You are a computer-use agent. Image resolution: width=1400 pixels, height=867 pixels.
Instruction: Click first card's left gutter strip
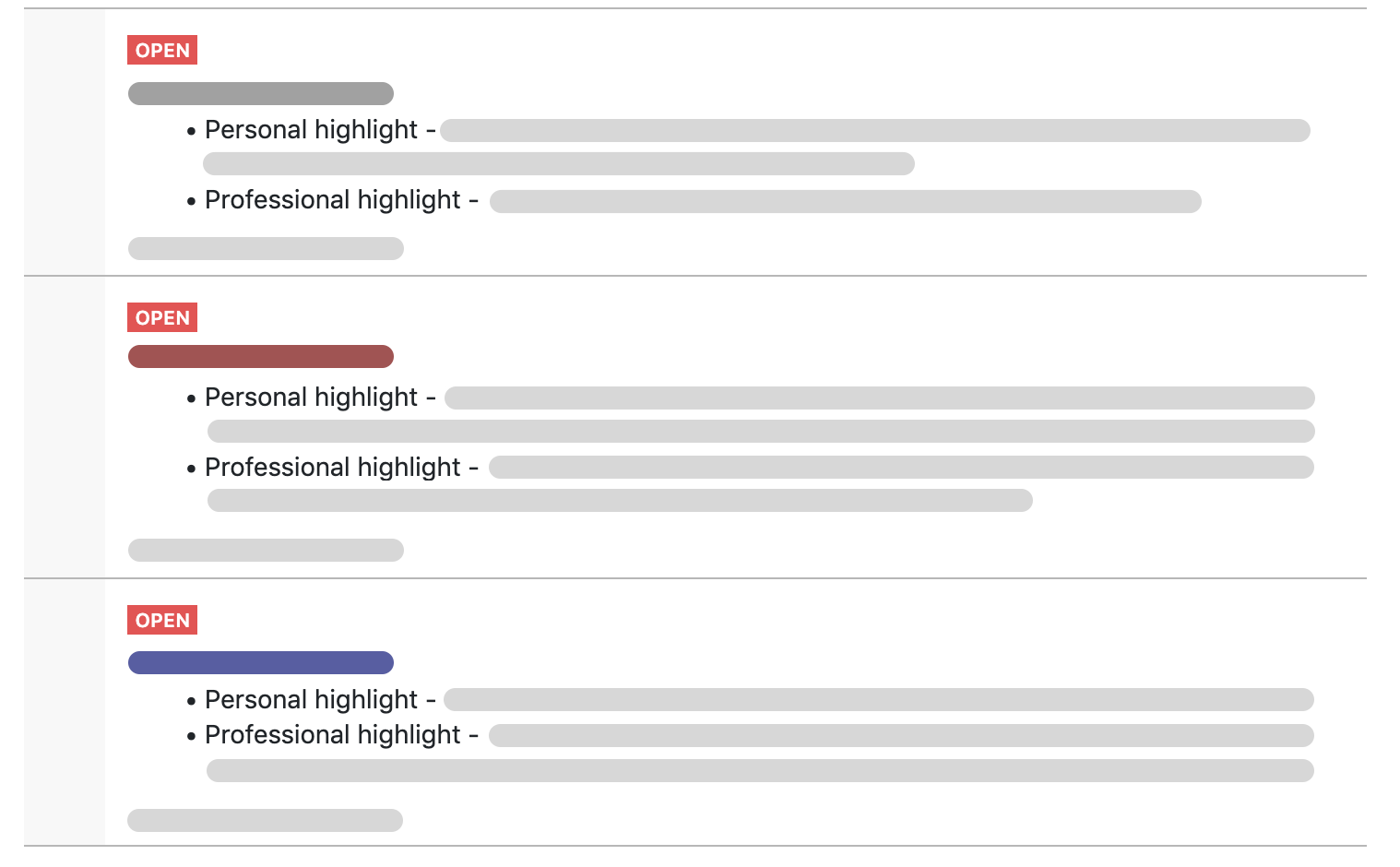pyautogui.click(x=65, y=142)
